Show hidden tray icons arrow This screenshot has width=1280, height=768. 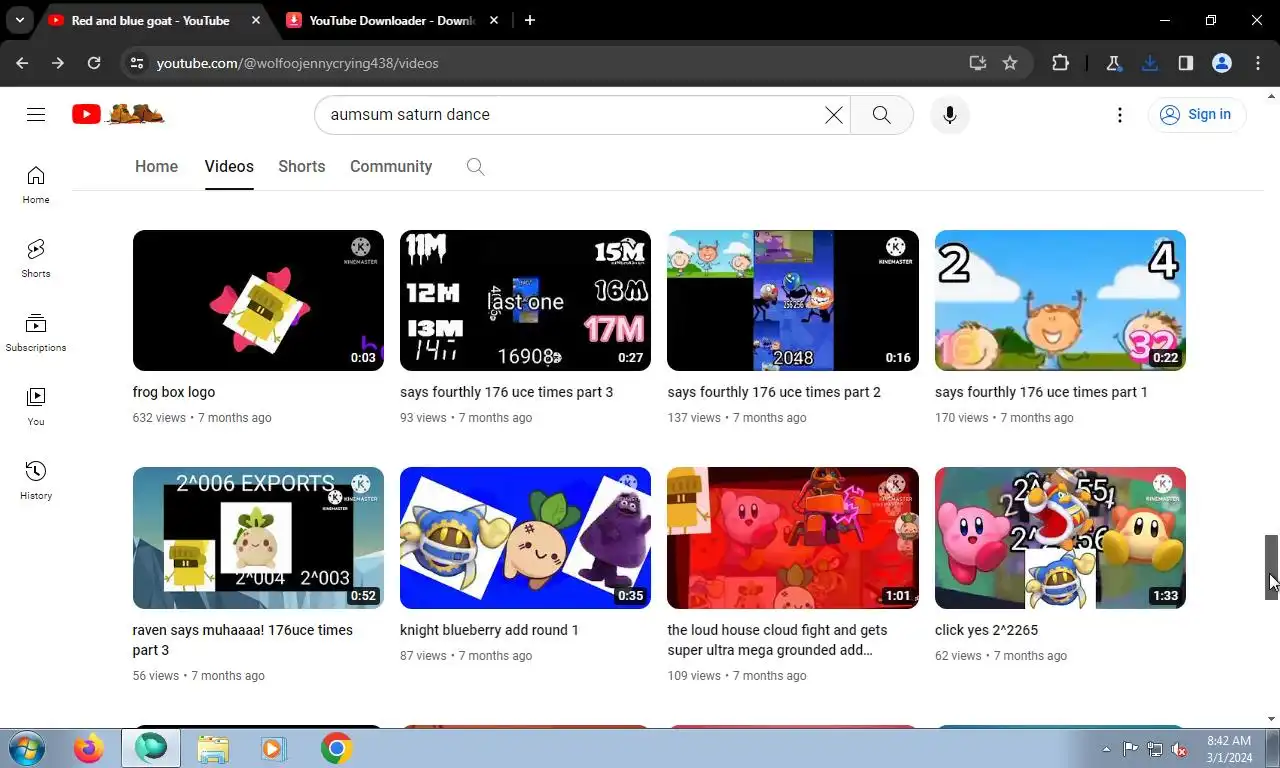pos(1106,749)
